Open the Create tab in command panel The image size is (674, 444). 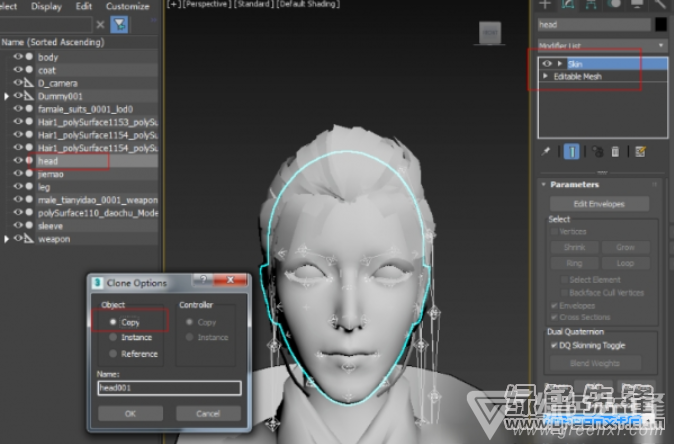coord(545,5)
